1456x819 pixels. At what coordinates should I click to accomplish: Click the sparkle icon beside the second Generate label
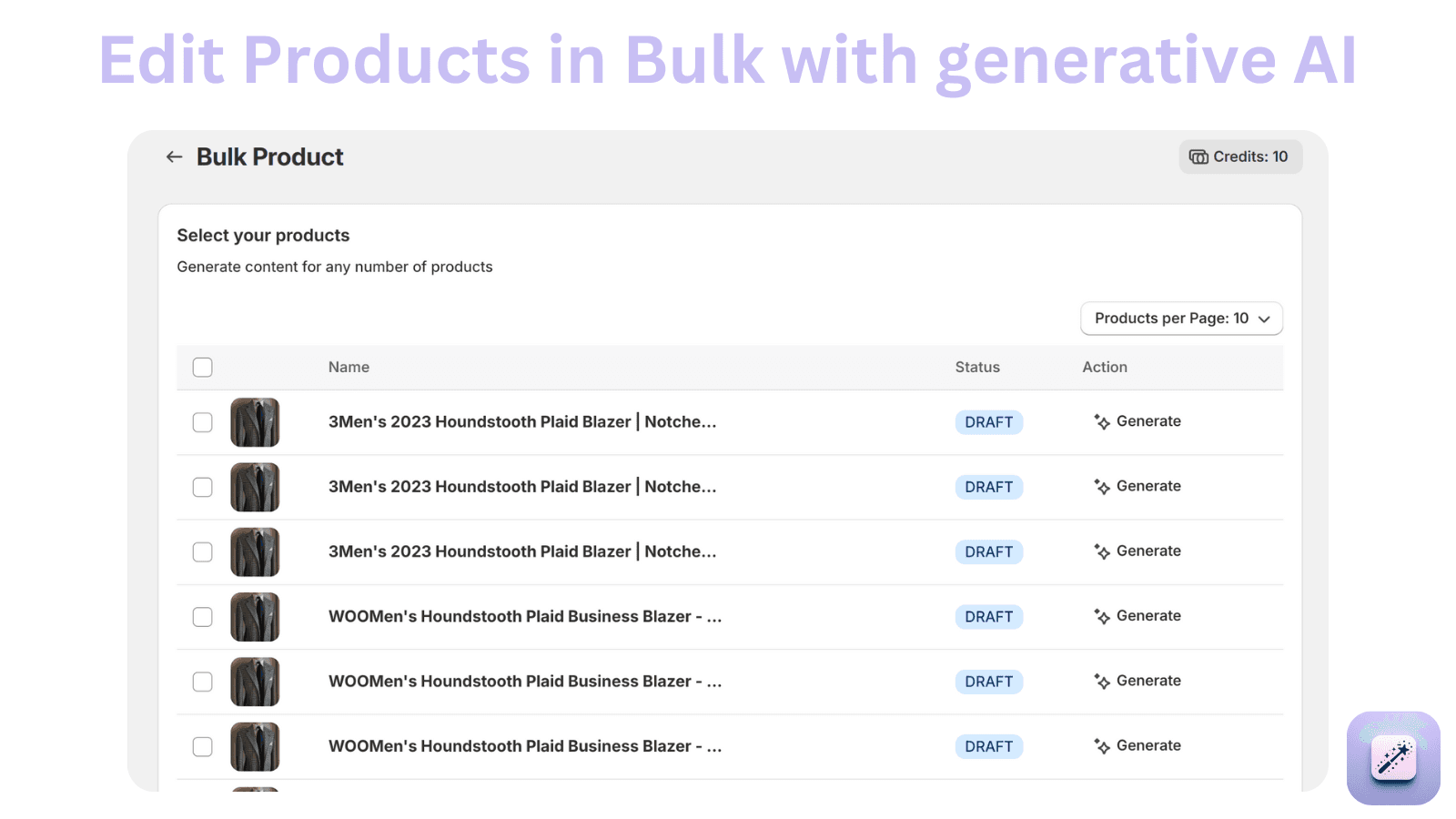click(x=1100, y=487)
